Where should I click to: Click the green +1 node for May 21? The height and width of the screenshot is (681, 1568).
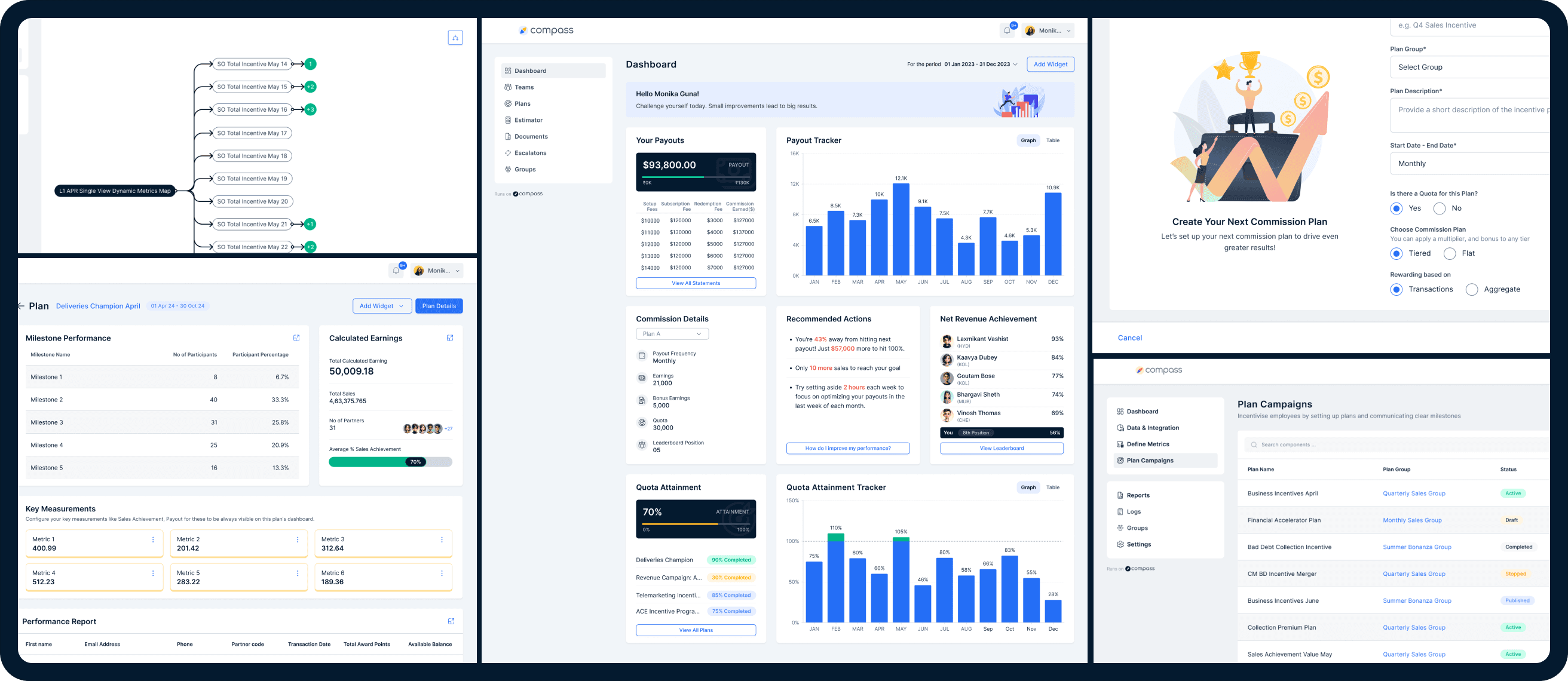311,224
